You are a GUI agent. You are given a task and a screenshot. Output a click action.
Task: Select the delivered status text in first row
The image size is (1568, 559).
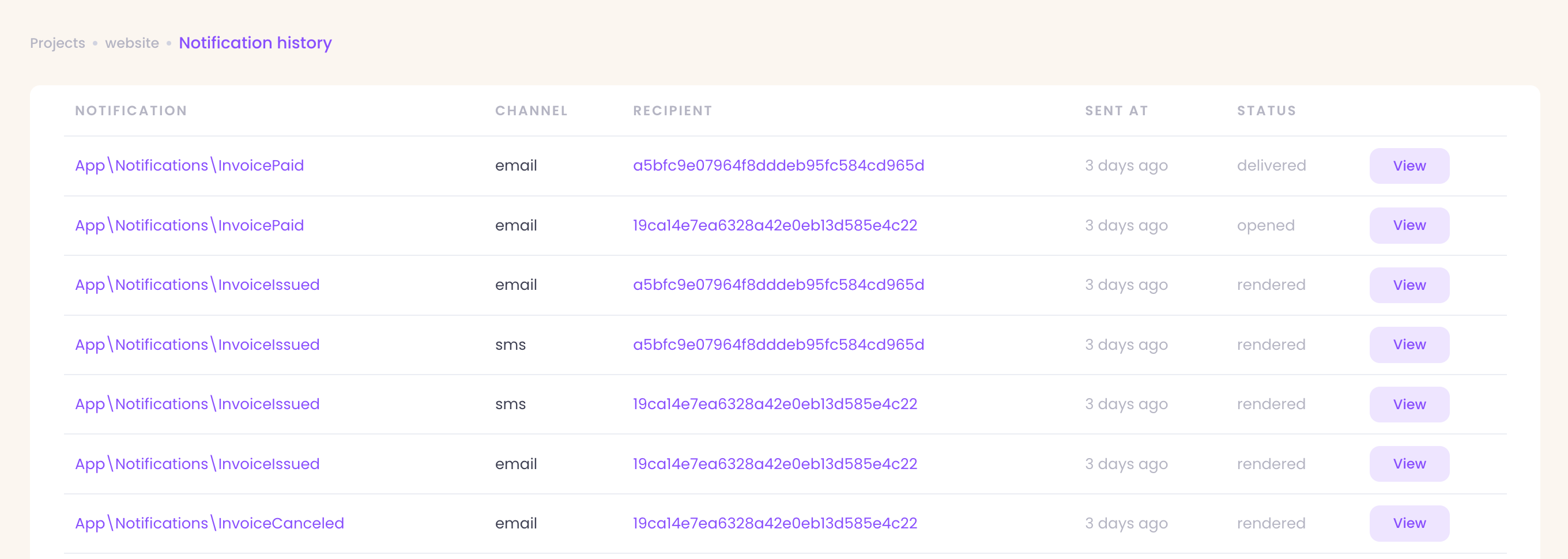pyautogui.click(x=1271, y=165)
